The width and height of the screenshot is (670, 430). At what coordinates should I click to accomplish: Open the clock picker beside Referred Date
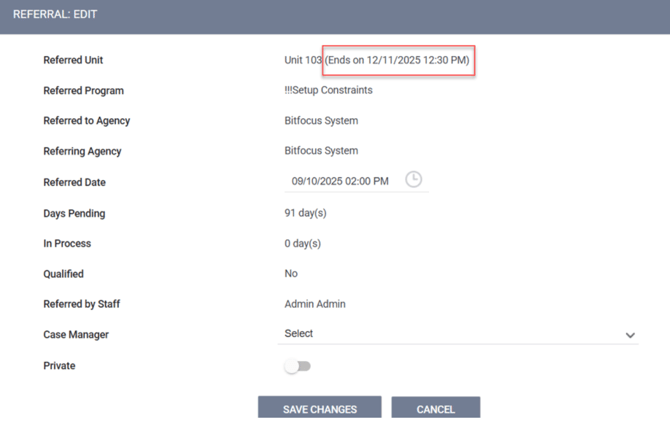click(413, 179)
